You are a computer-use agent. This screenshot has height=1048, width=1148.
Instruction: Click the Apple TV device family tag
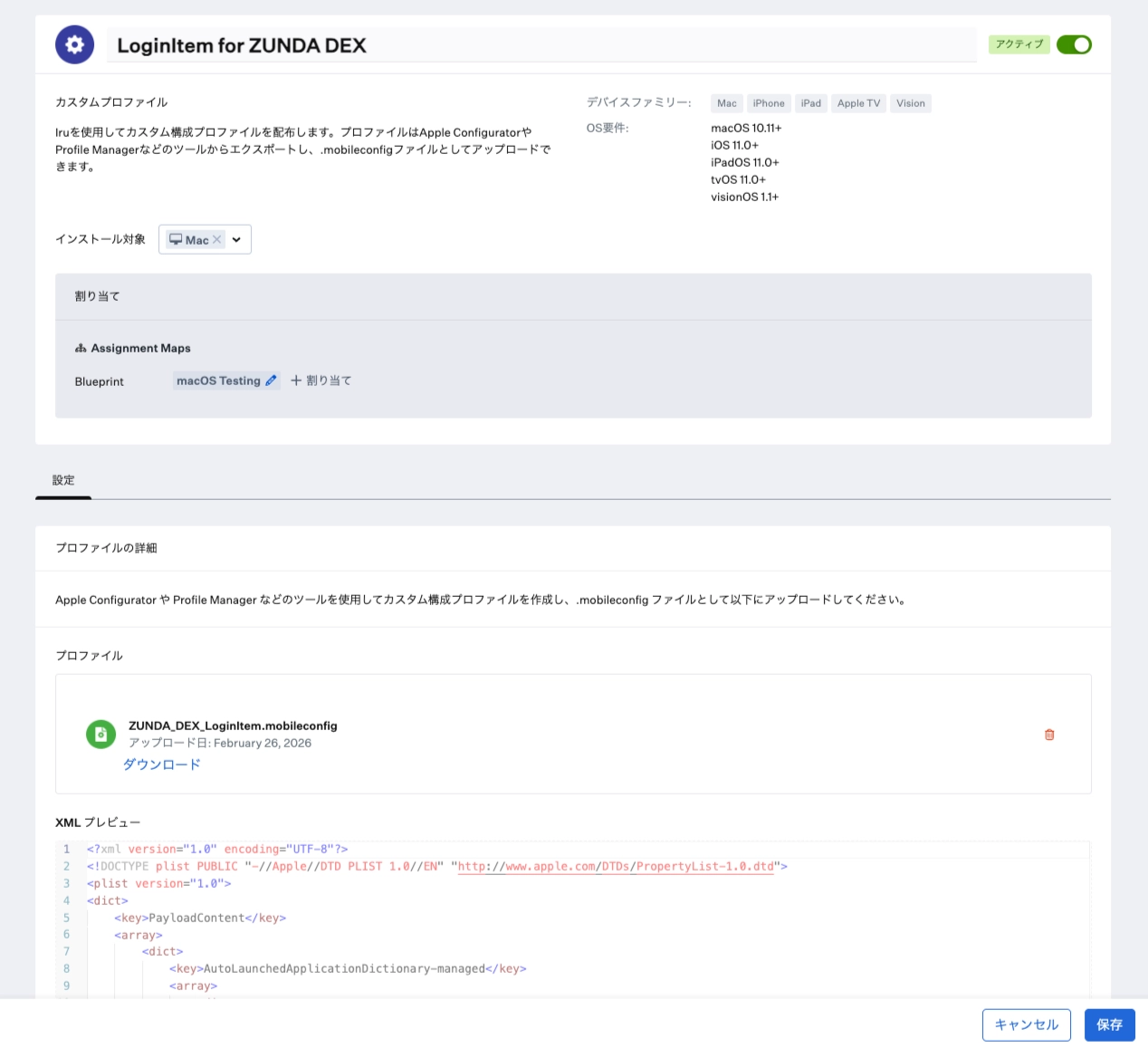(x=858, y=103)
